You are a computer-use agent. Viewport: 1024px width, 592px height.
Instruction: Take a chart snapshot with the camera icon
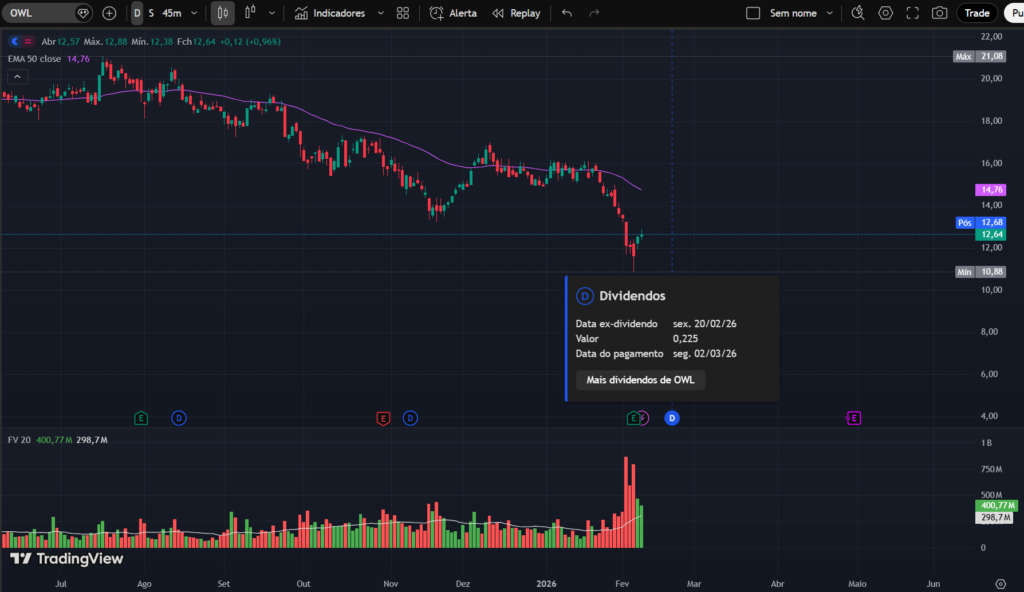939,13
